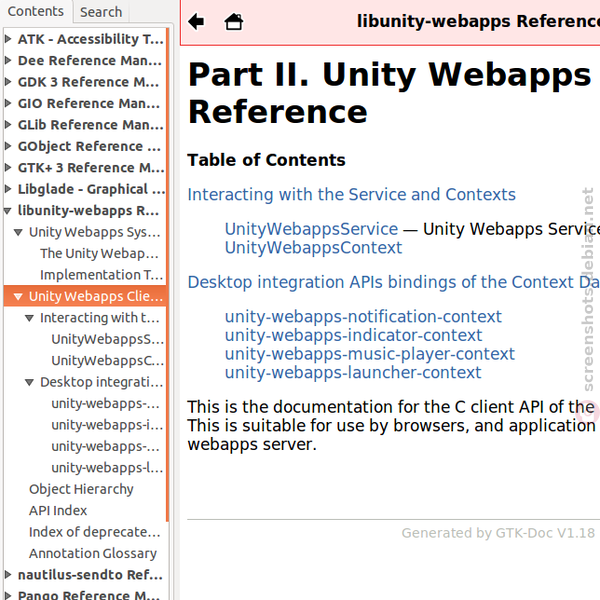The height and width of the screenshot is (600, 600).
Task: Expand the GObject Reference node
Action: pyautogui.click(x=8, y=146)
